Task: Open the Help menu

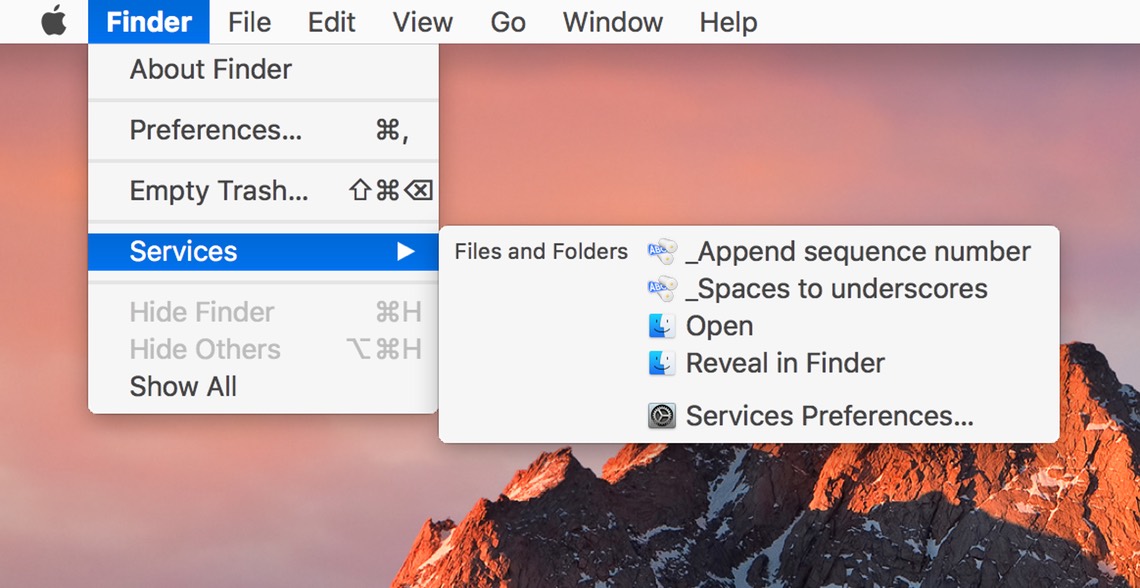Action: pyautogui.click(x=728, y=22)
